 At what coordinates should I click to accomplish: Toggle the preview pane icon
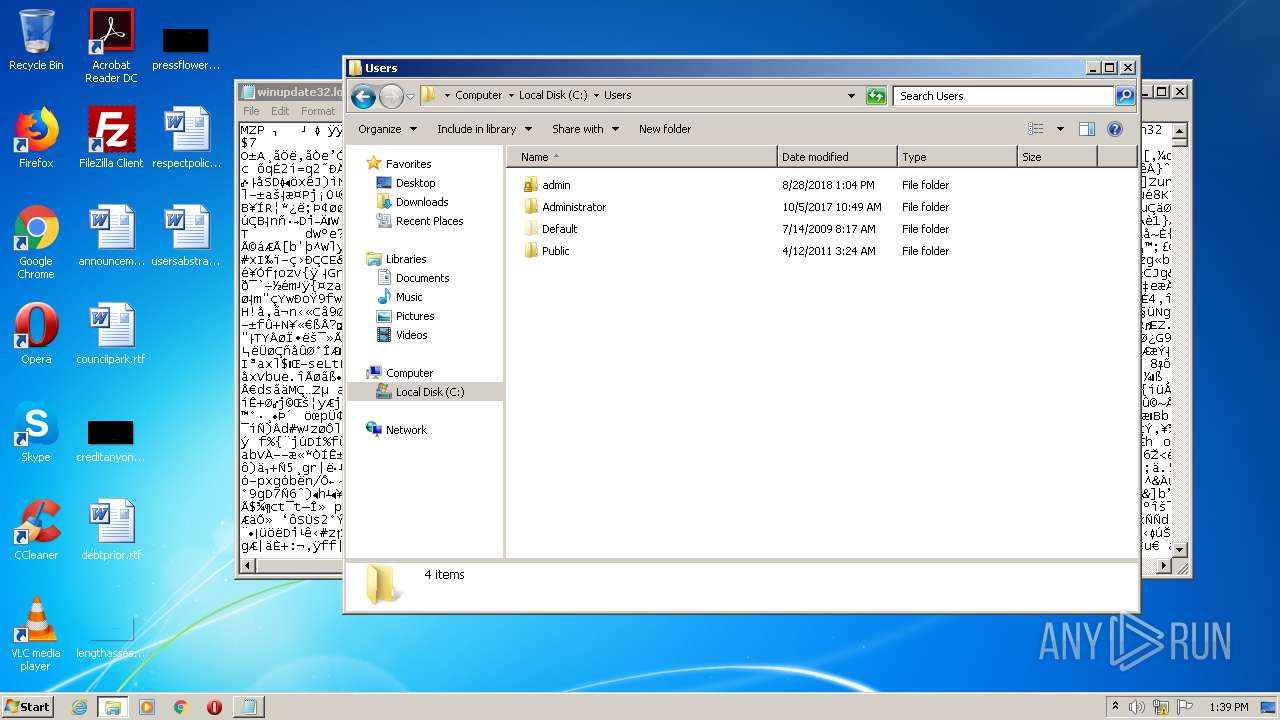1087,129
